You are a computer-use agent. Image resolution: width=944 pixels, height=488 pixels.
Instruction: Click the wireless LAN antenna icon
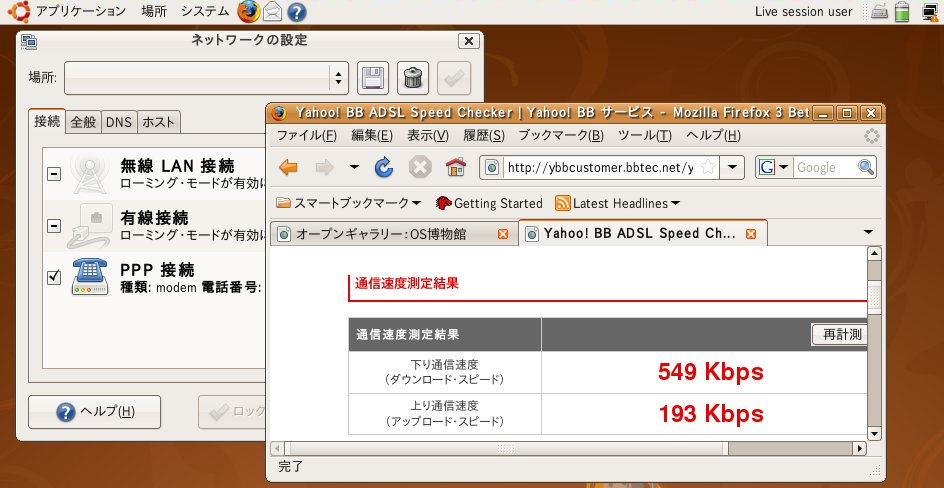coord(89,174)
